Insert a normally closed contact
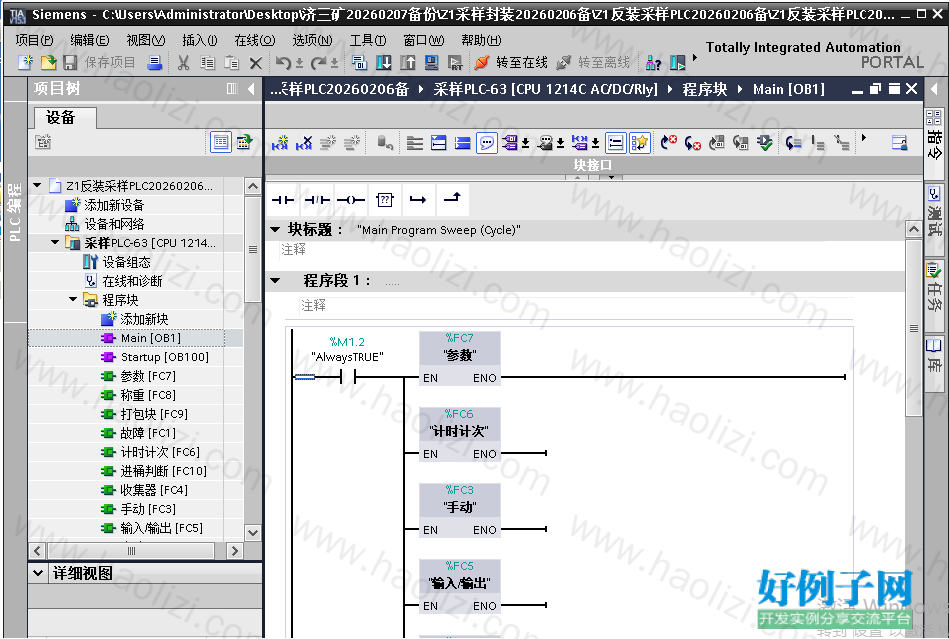 click(317, 200)
